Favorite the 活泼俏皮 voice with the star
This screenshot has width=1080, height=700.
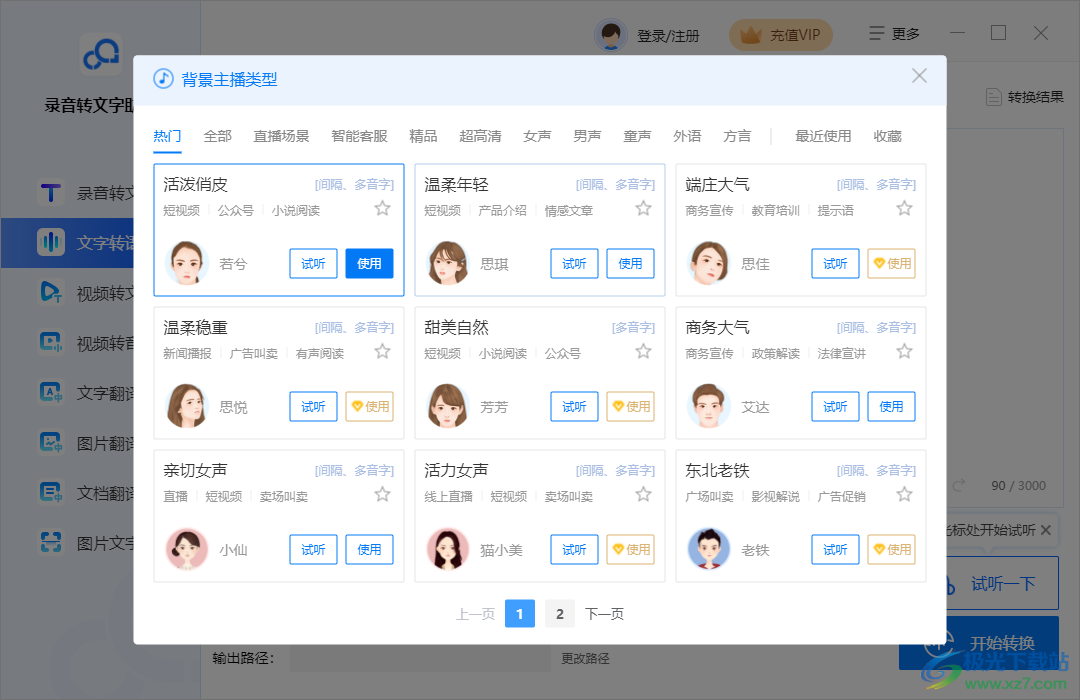[x=382, y=208]
